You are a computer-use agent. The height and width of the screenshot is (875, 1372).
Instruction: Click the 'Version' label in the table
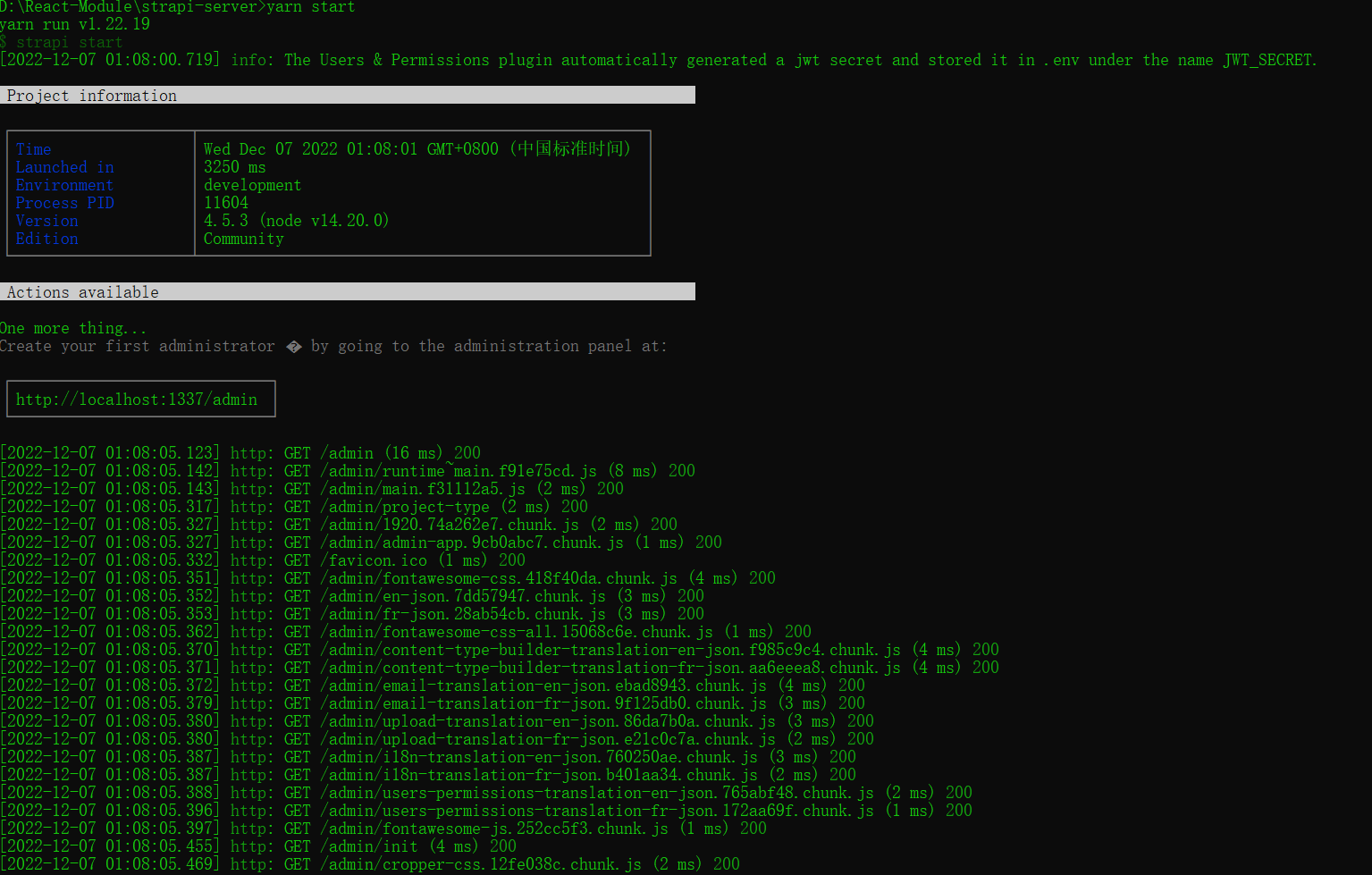pyautogui.click(x=46, y=221)
